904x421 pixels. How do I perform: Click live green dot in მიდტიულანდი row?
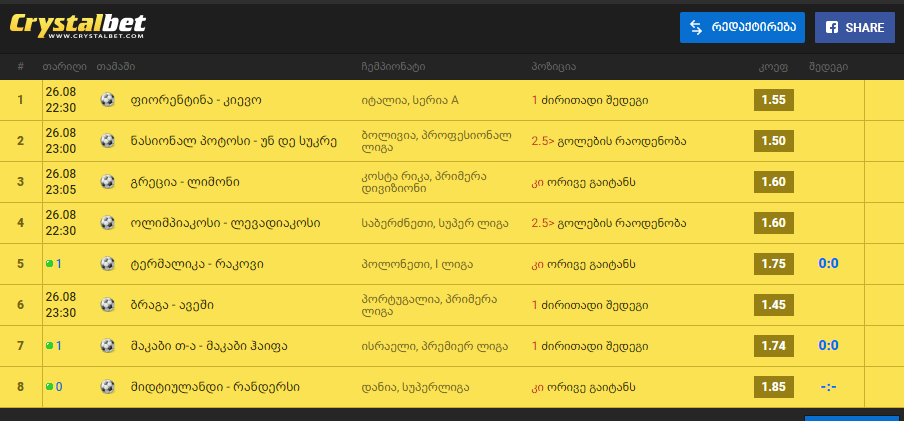[50, 386]
